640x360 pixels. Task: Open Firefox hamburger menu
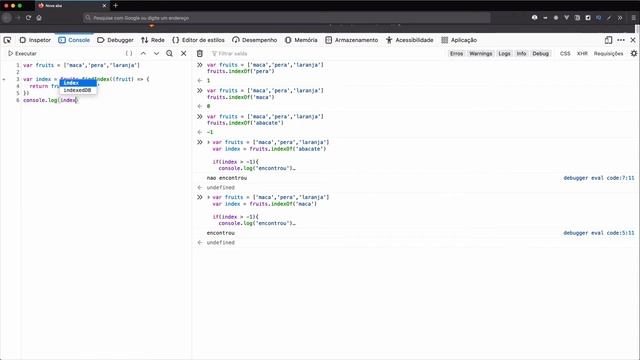[x=633, y=18]
